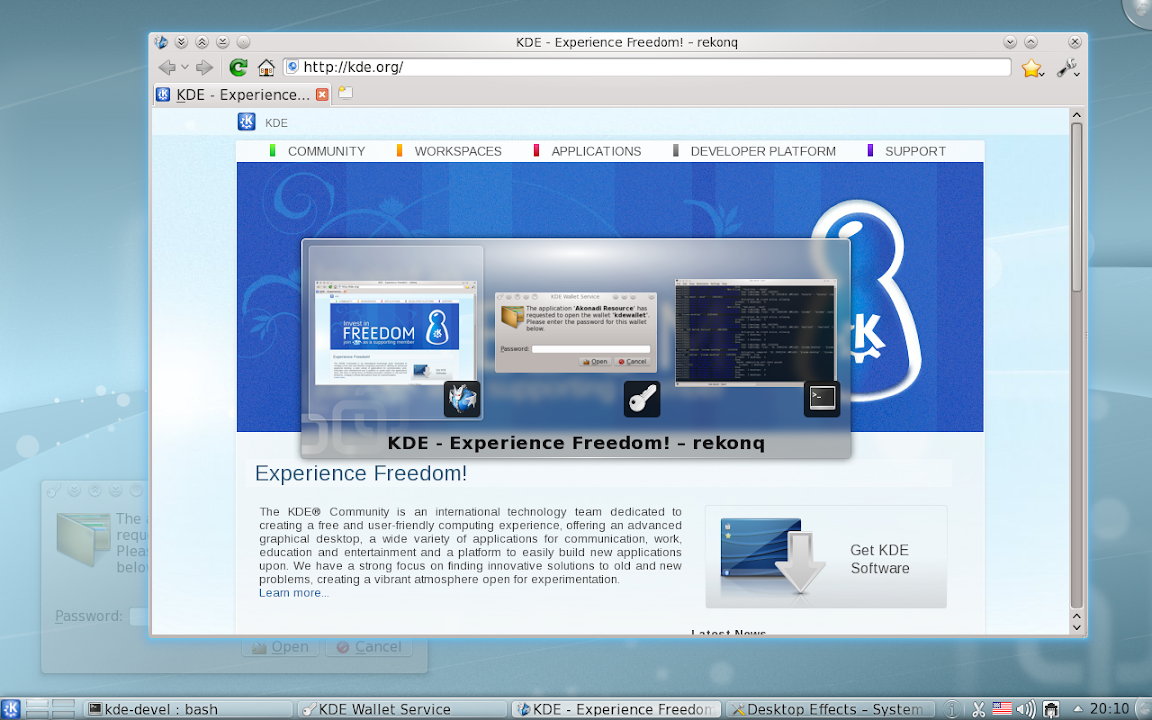Viewport: 1152px width, 720px height.
Task: Click the KDE logo at the page top
Action: [x=246, y=122]
